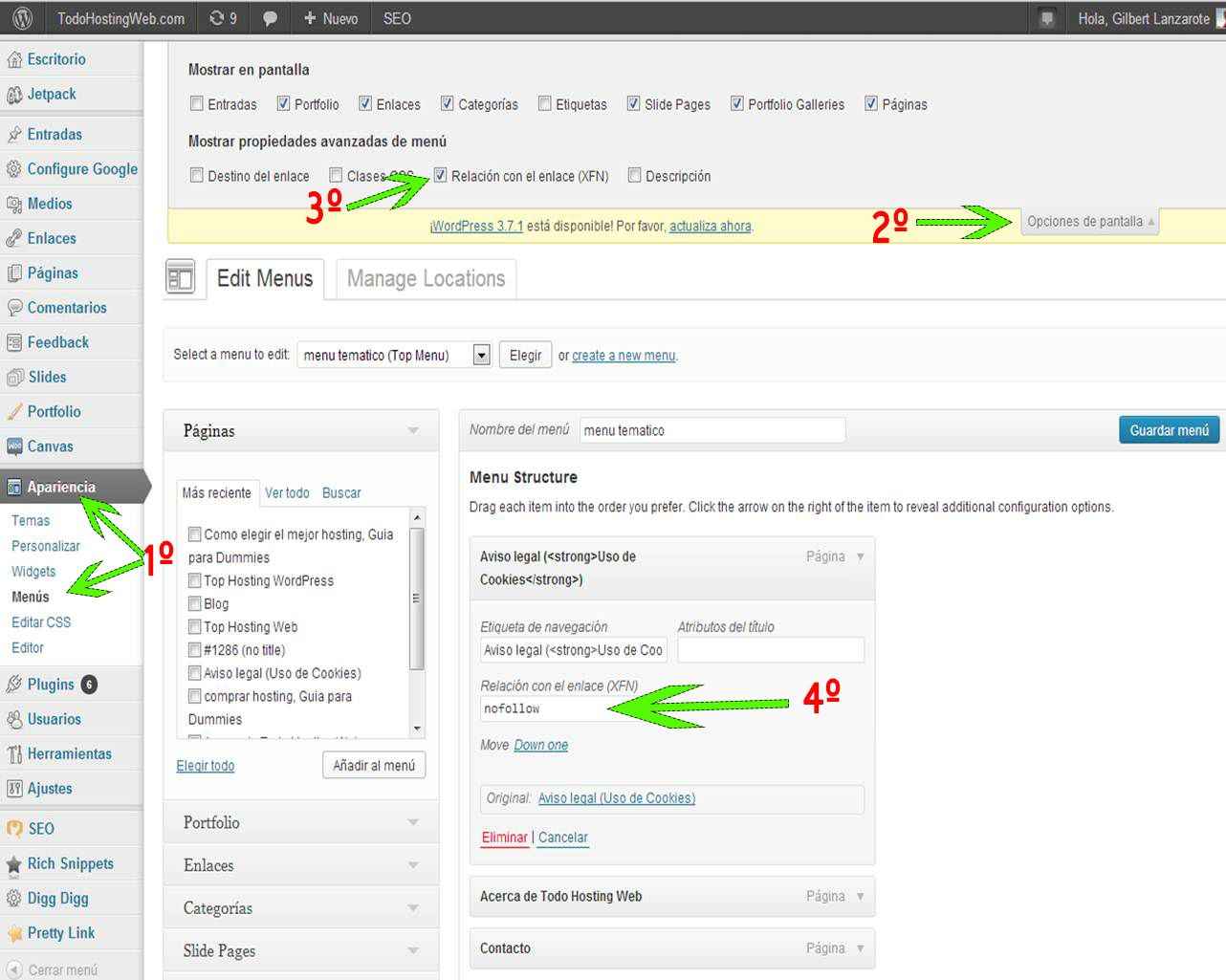Tick the Top Hosting WordPress page checkbox

click(195, 580)
